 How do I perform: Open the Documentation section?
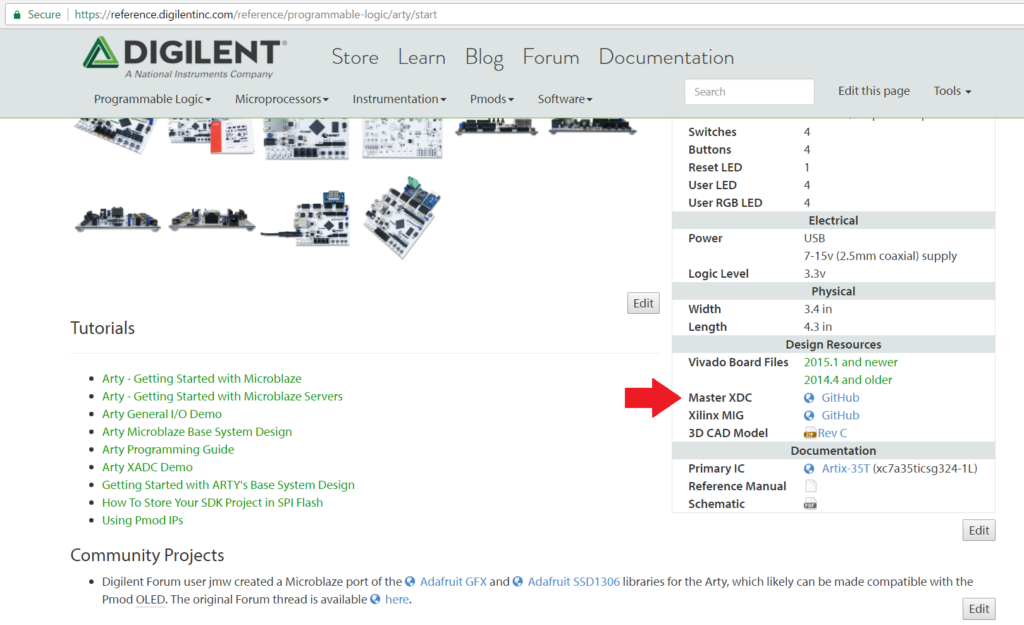[666, 57]
